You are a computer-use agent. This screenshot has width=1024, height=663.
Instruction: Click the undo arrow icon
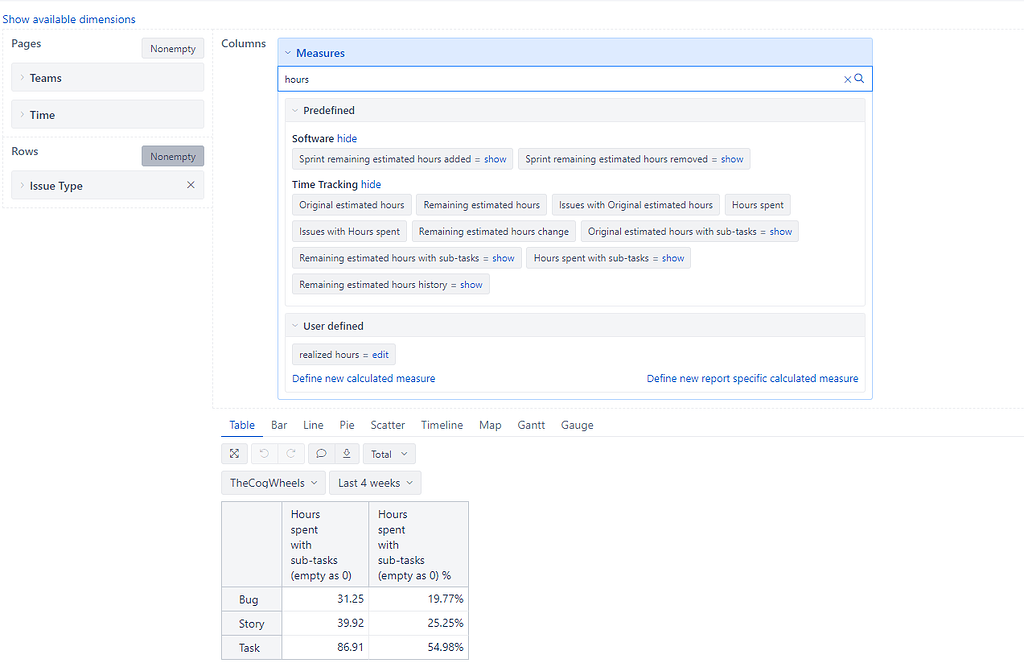click(264, 454)
